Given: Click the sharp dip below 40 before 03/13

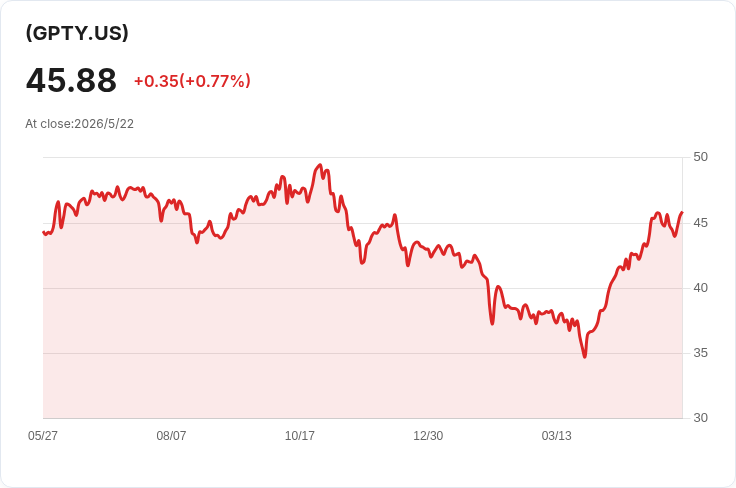Looking at the screenshot, I should pyautogui.click(x=492, y=323).
